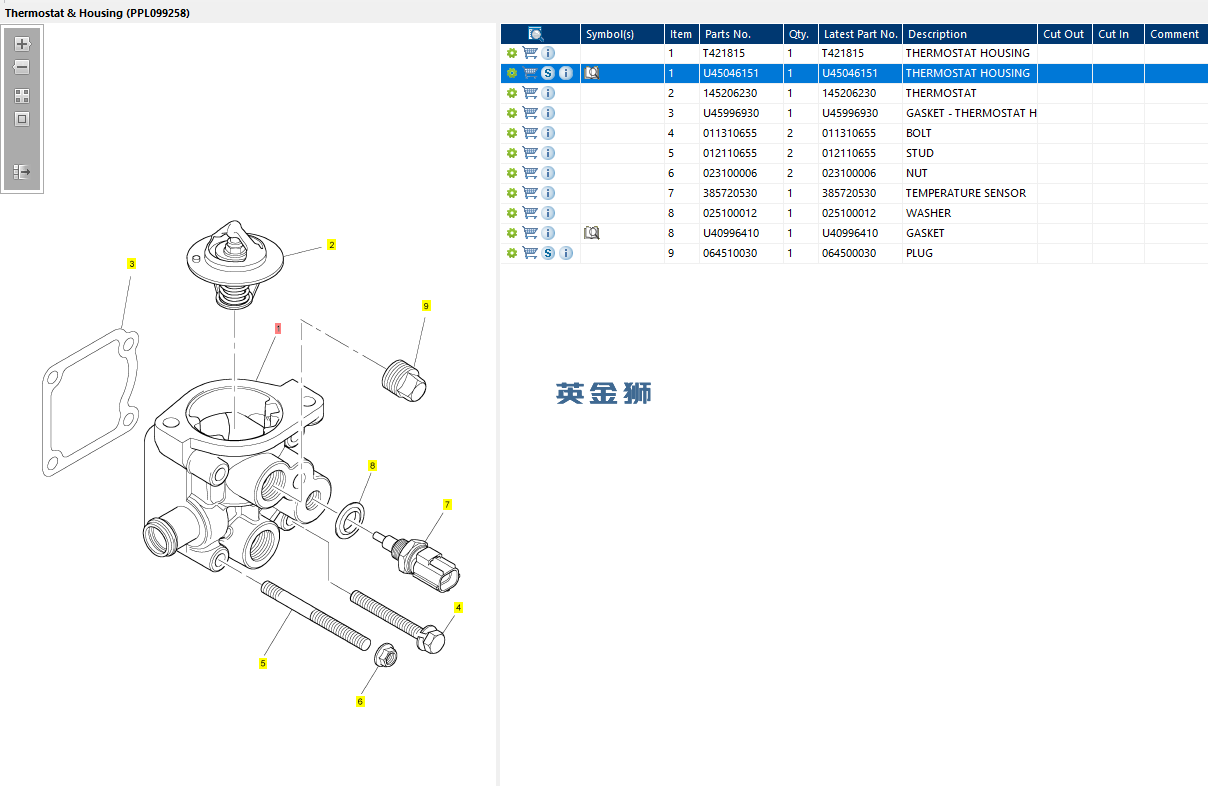Click gear icon for U45996930 row
Viewport: 1208px width, 786px height.
[512, 113]
